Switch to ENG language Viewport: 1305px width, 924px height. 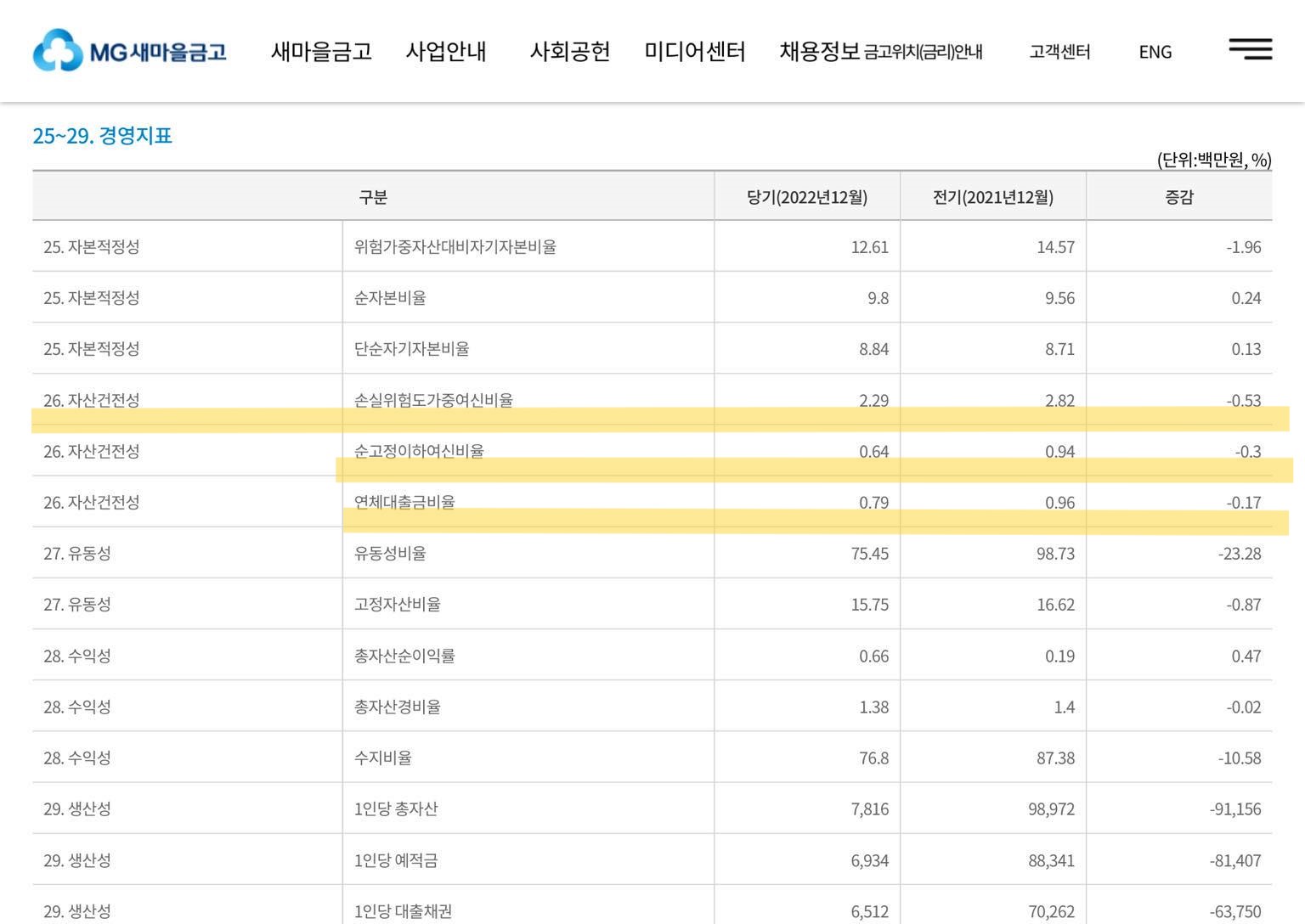click(x=1155, y=52)
